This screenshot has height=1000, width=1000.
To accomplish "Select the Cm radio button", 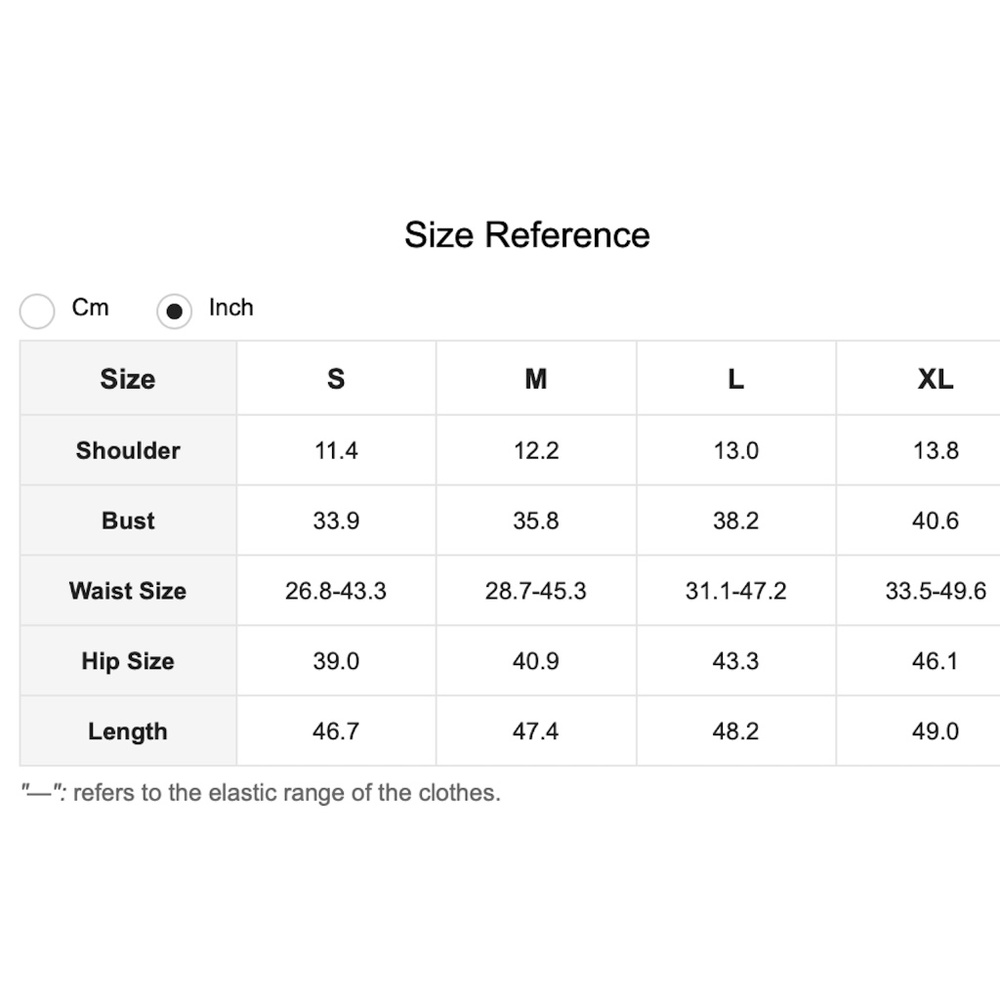I will pyautogui.click(x=37, y=311).
